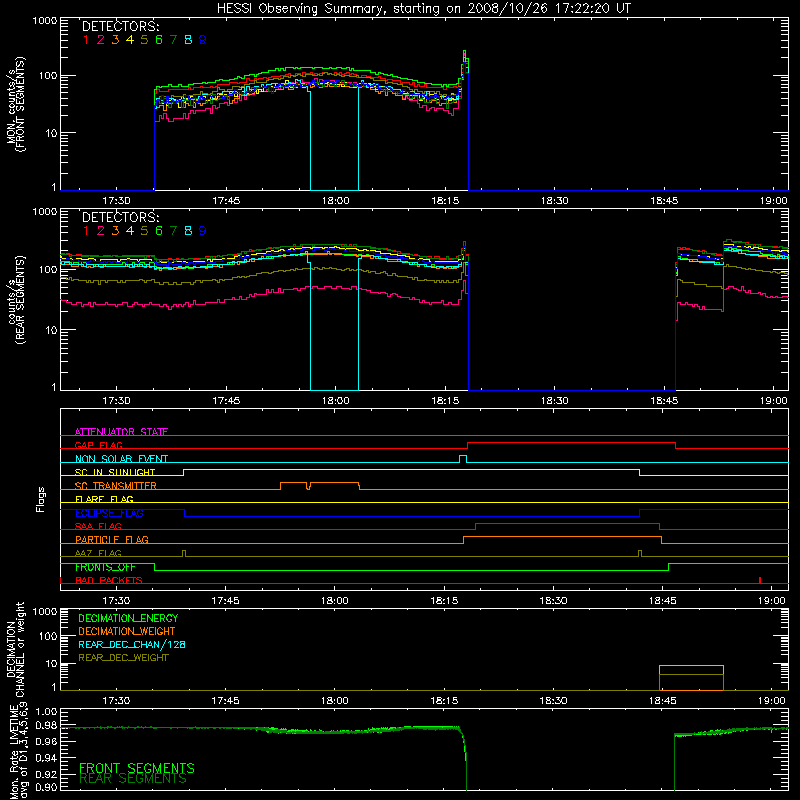Click the SC_TRANSMITTER flag label
This screenshot has height=800, width=800.
(x=116, y=486)
